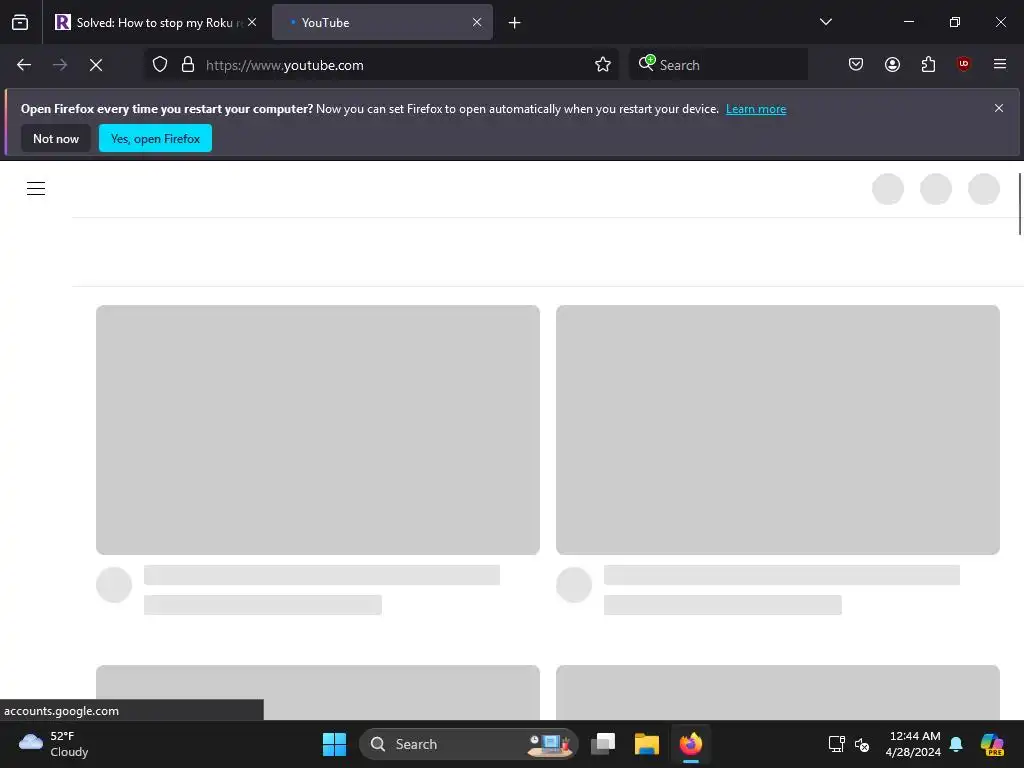Open a new tab with plus button
The height and width of the screenshot is (768, 1024).
pyautogui.click(x=515, y=23)
